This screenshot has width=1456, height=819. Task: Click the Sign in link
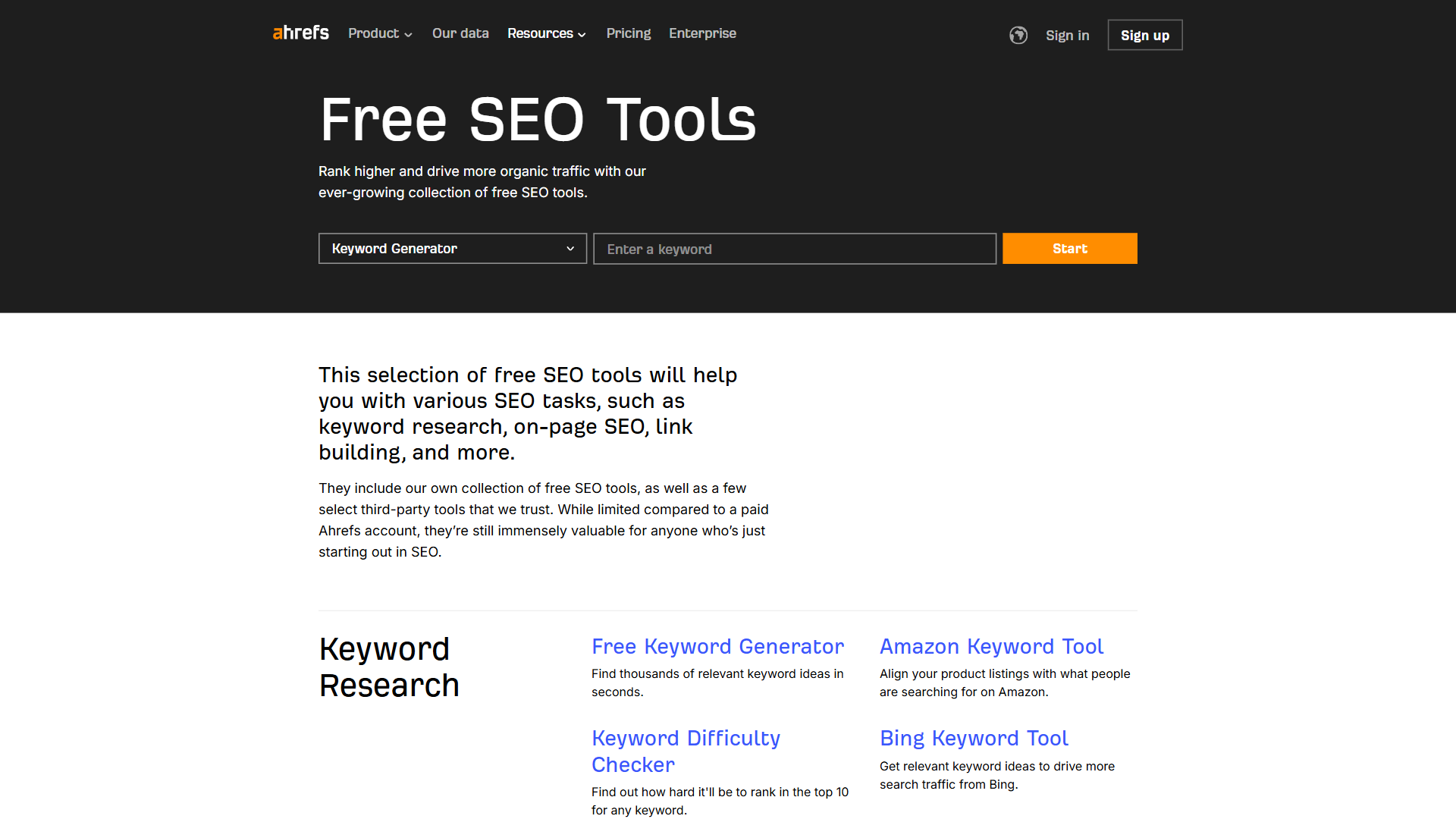click(1067, 35)
